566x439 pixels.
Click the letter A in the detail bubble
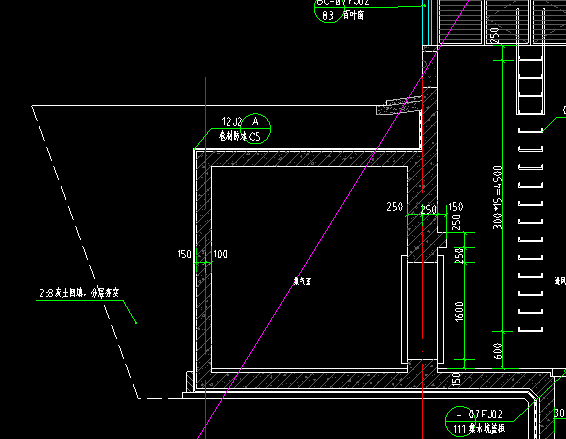pyautogui.click(x=255, y=122)
